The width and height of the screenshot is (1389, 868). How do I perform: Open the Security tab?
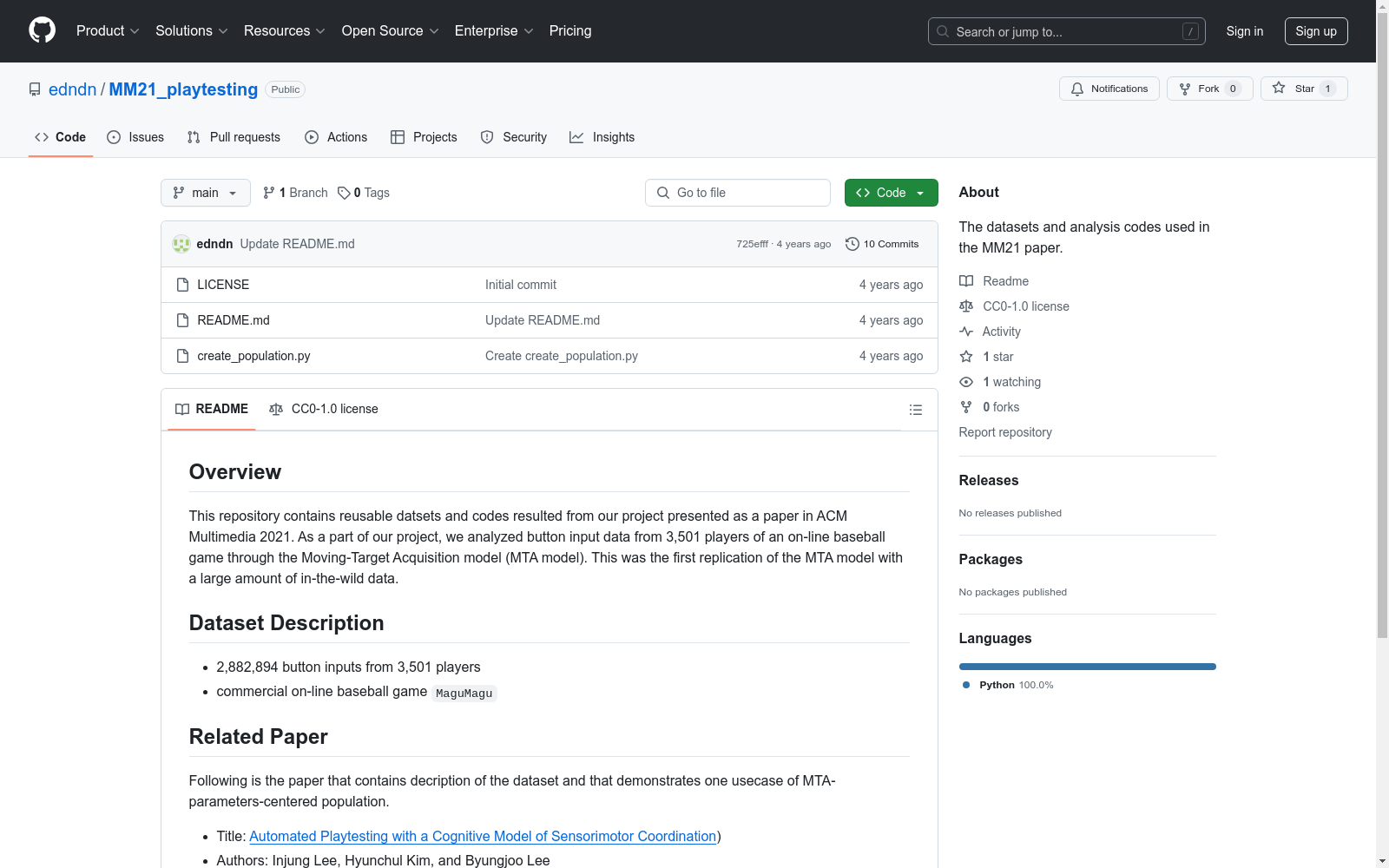(x=514, y=137)
